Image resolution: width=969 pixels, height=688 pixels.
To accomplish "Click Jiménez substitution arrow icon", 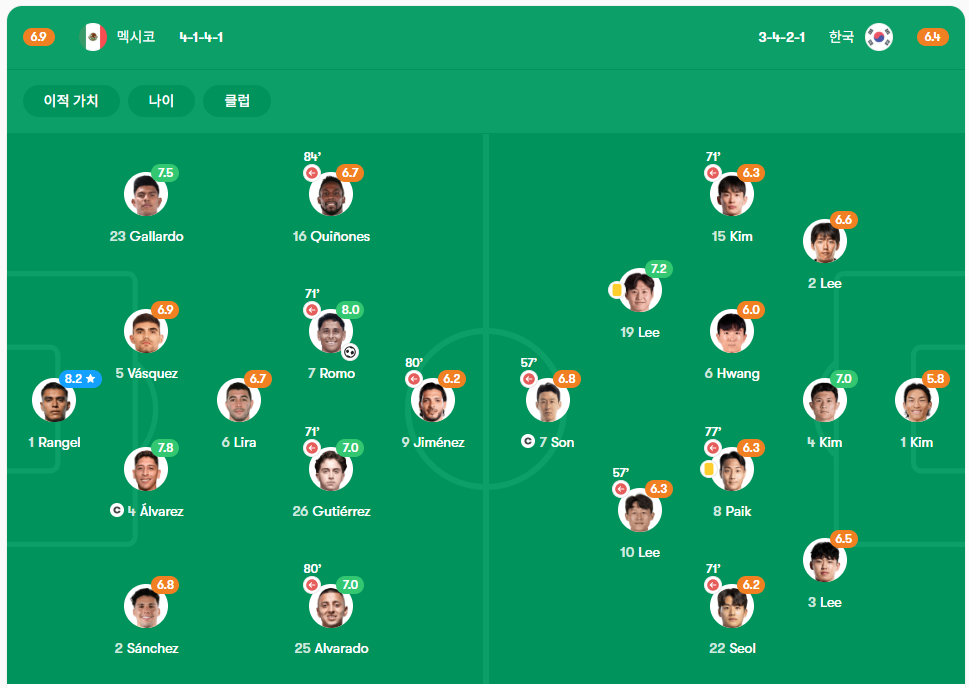I will point(414,379).
